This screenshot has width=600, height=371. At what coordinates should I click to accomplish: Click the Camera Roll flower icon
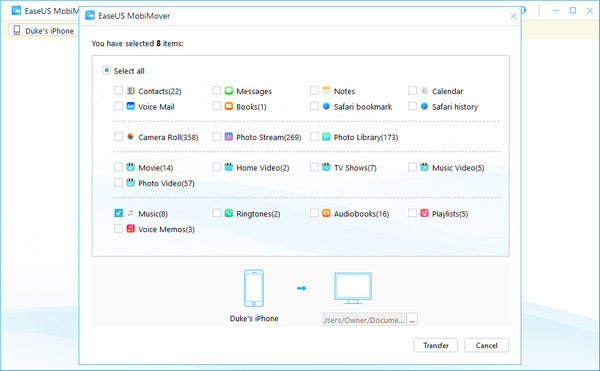coord(130,137)
